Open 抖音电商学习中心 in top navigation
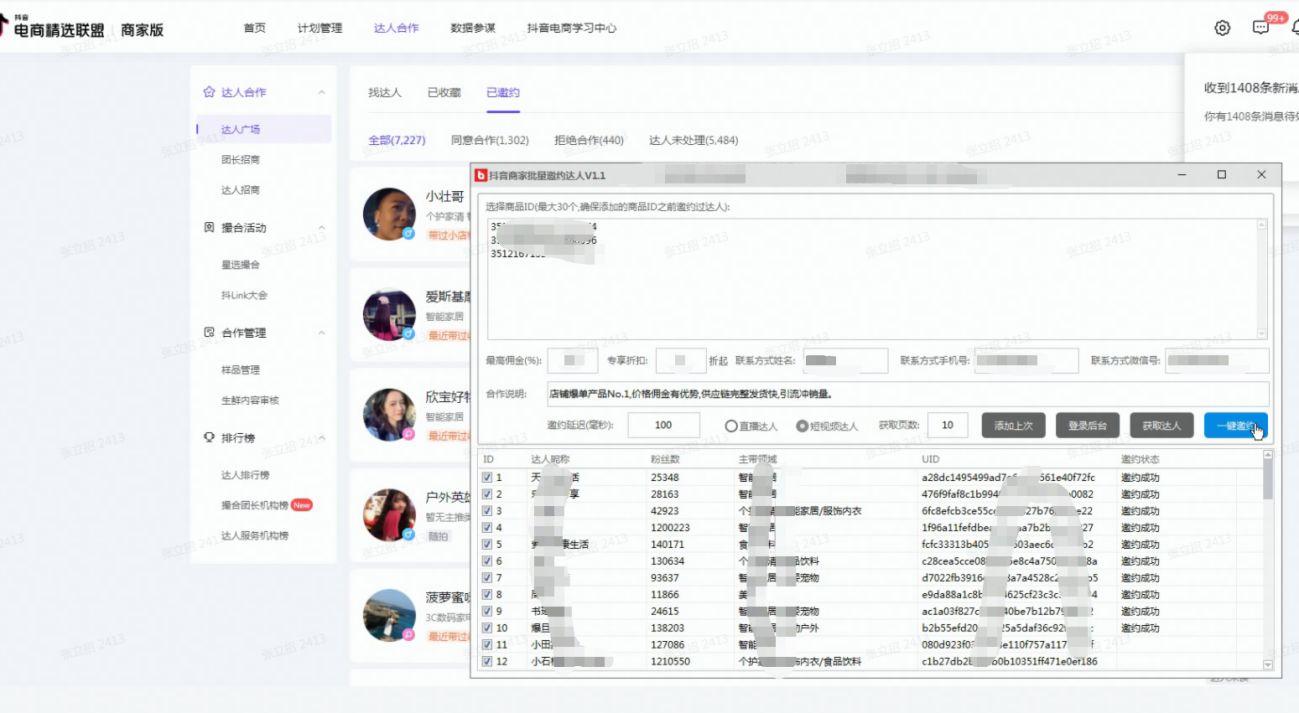The height and width of the screenshot is (713, 1299). click(571, 28)
